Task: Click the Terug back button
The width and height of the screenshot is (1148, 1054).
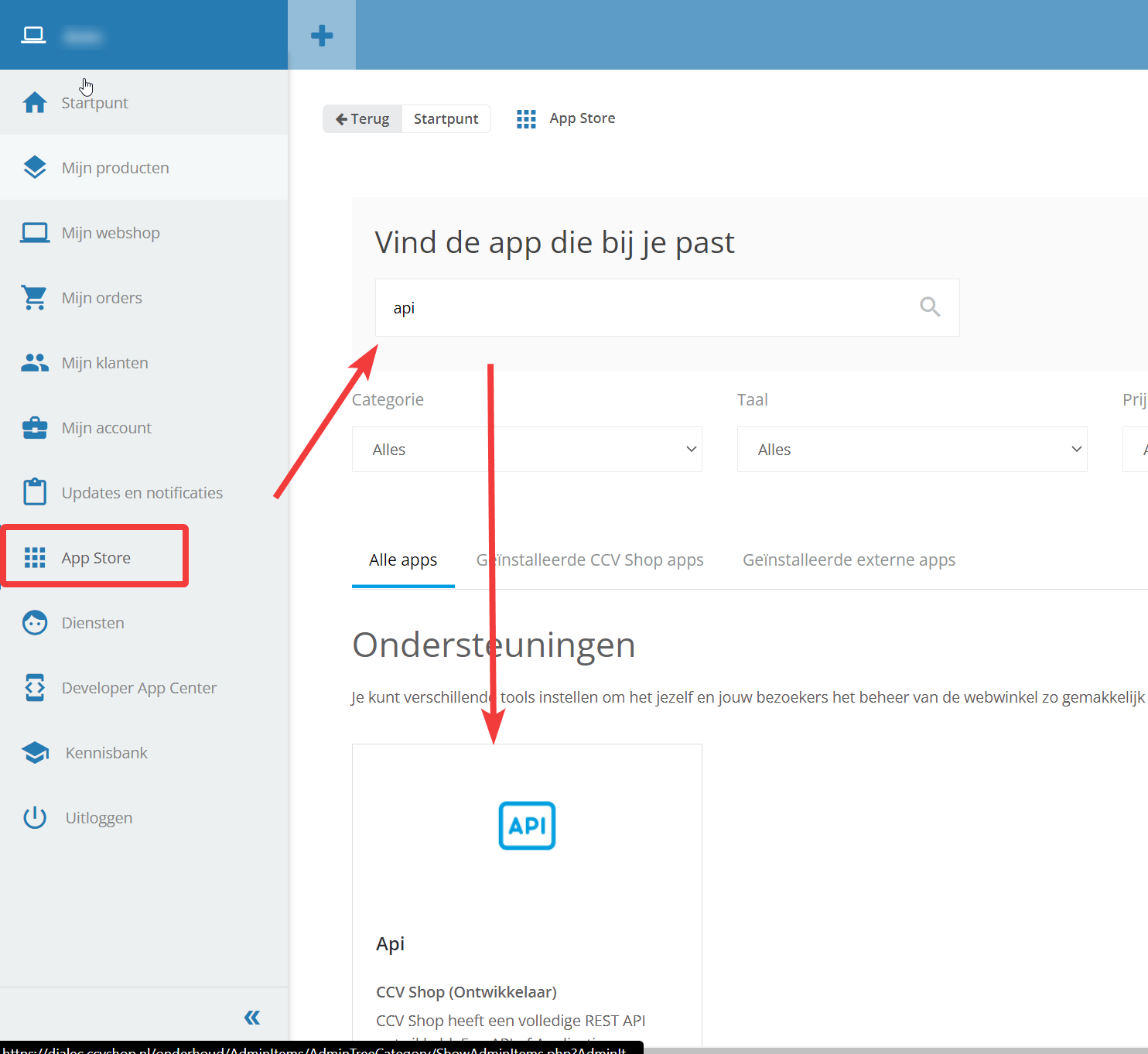Action: tap(363, 118)
